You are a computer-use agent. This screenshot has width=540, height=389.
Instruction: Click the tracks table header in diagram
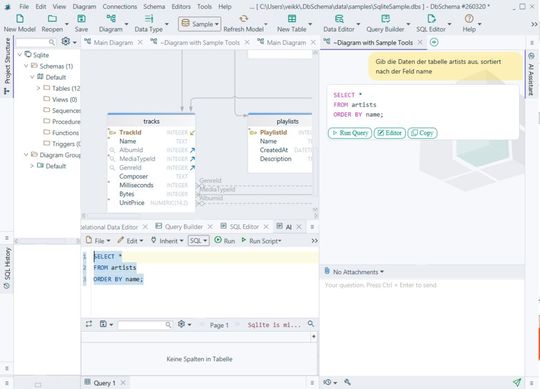[151, 121]
